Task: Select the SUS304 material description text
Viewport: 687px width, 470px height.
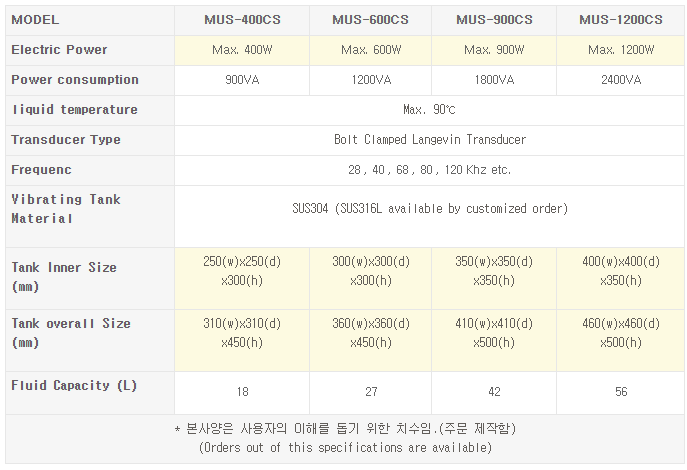Action: tap(429, 208)
